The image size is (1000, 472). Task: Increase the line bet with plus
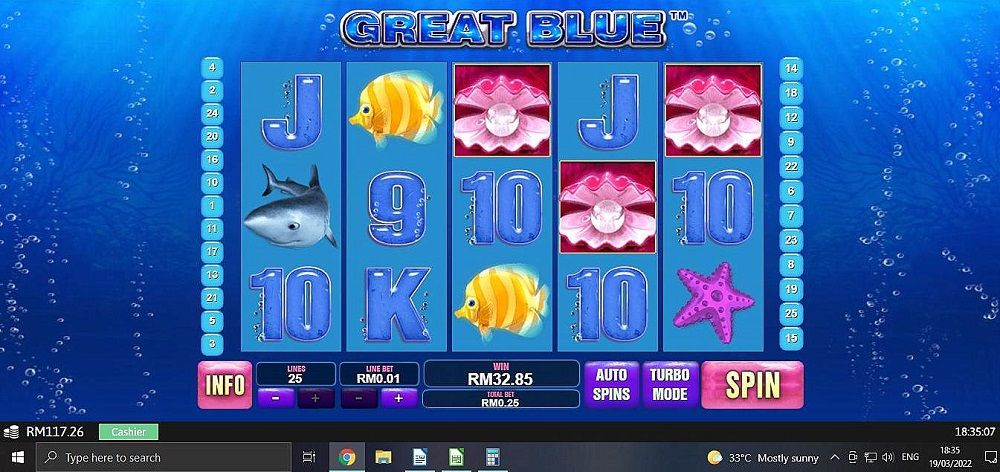(x=399, y=398)
